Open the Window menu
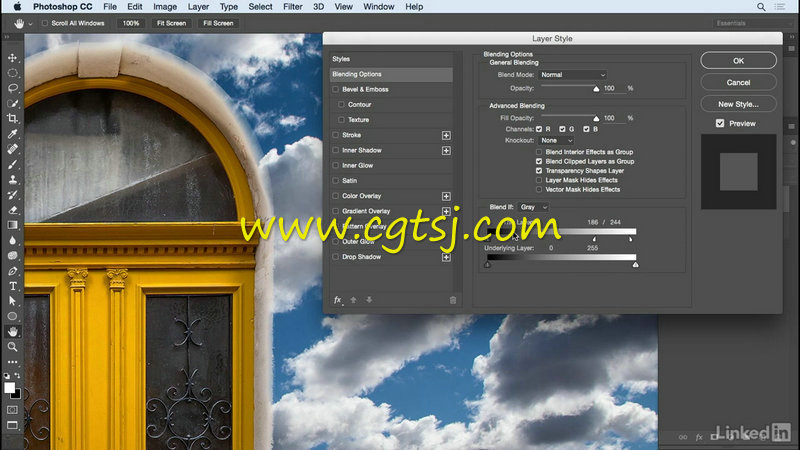The image size is (800, 450). coord(379,7)
